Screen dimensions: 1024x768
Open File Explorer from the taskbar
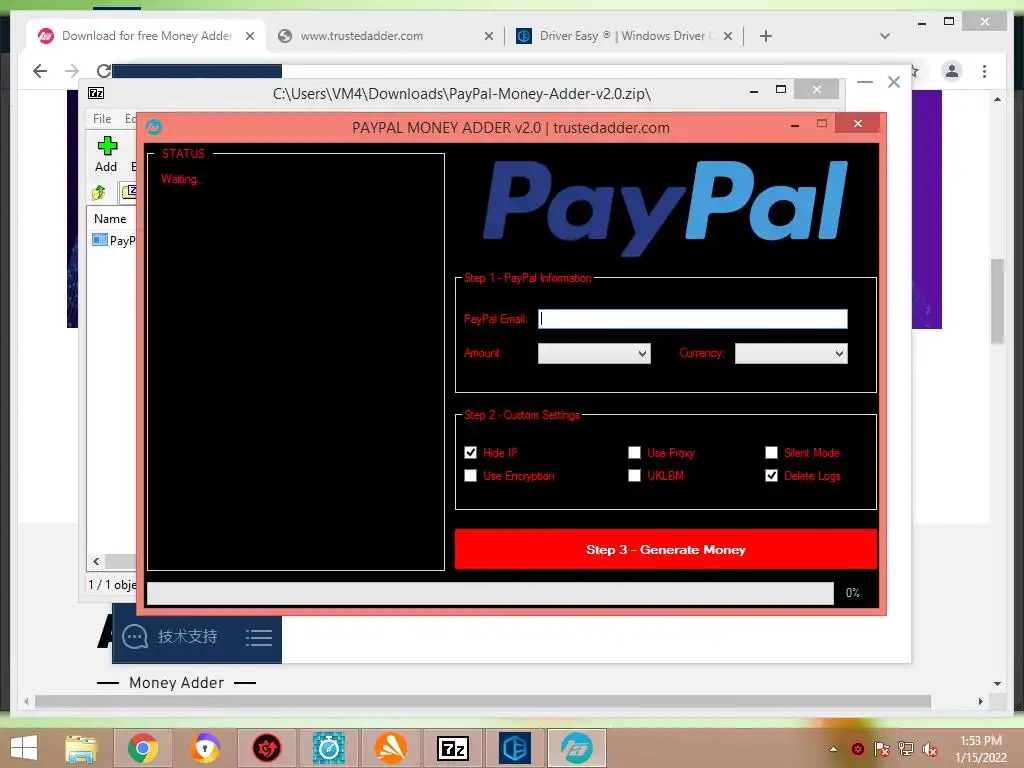point(81,748)
